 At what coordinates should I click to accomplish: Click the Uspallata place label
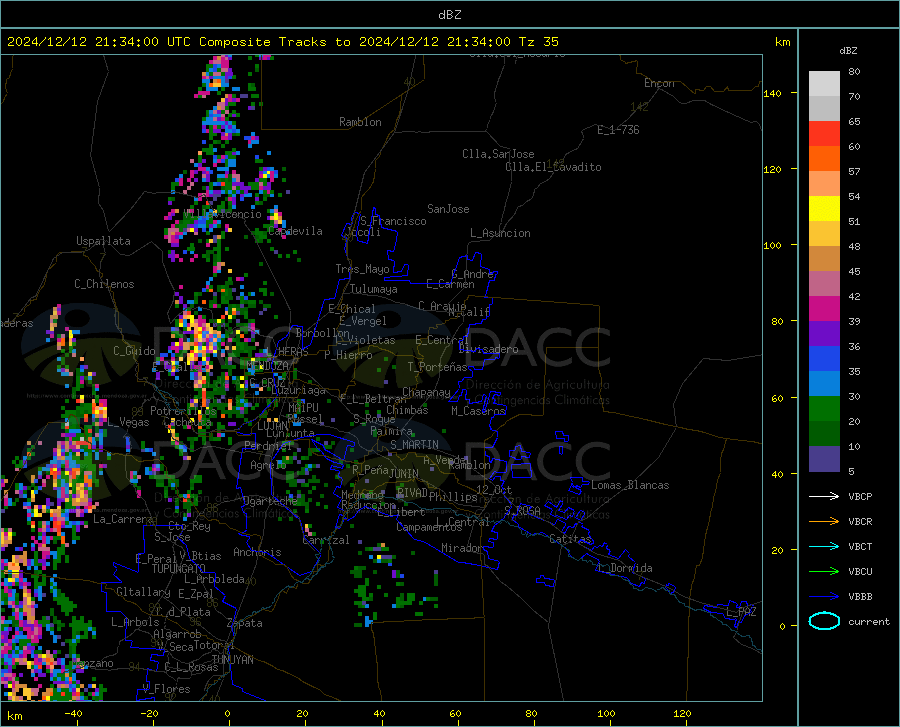click(x=103, y=241)
